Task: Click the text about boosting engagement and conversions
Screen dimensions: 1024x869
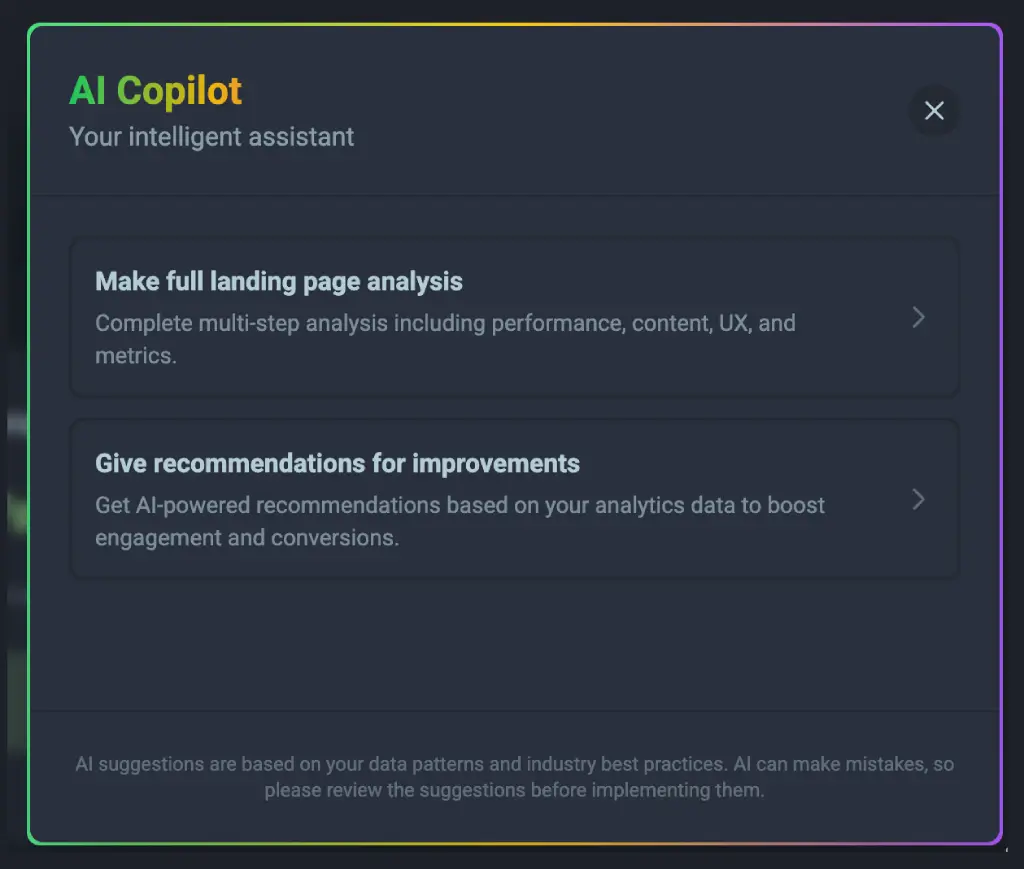Action: pyautogui.click(x=459, y=521)
